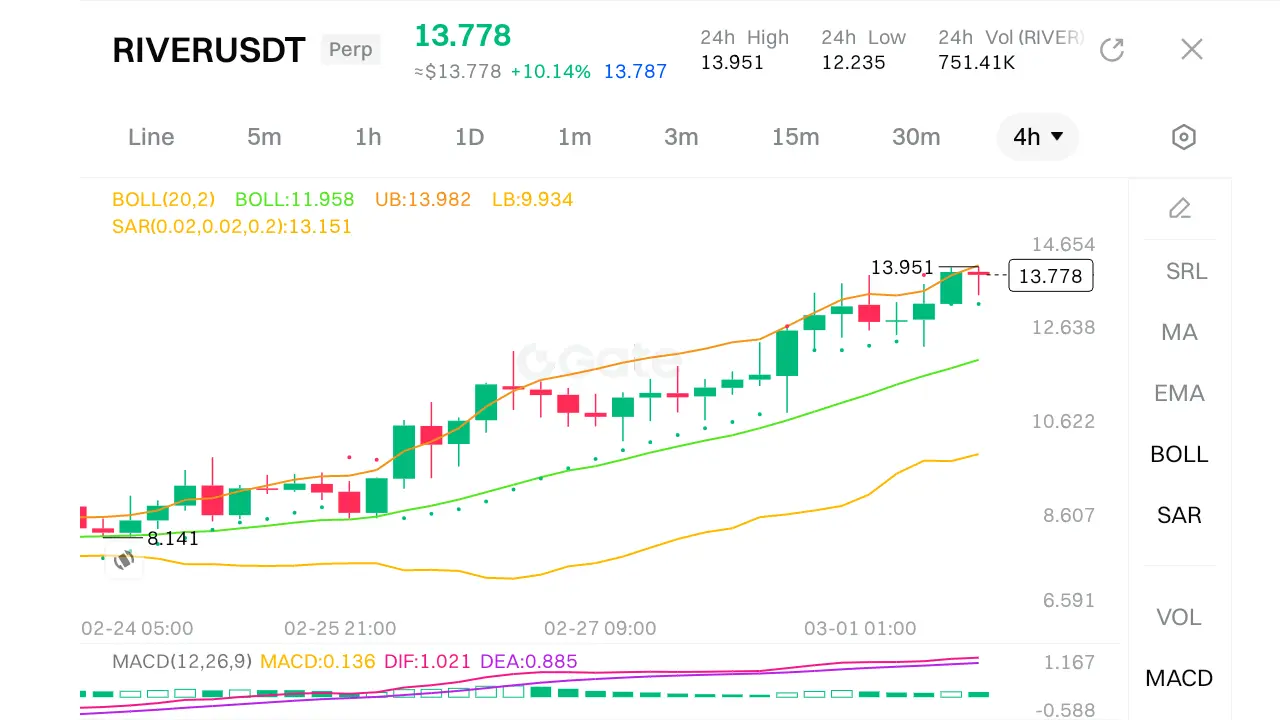
Task: Click the 13.951 high marker on chart
Action: point(901,267)
